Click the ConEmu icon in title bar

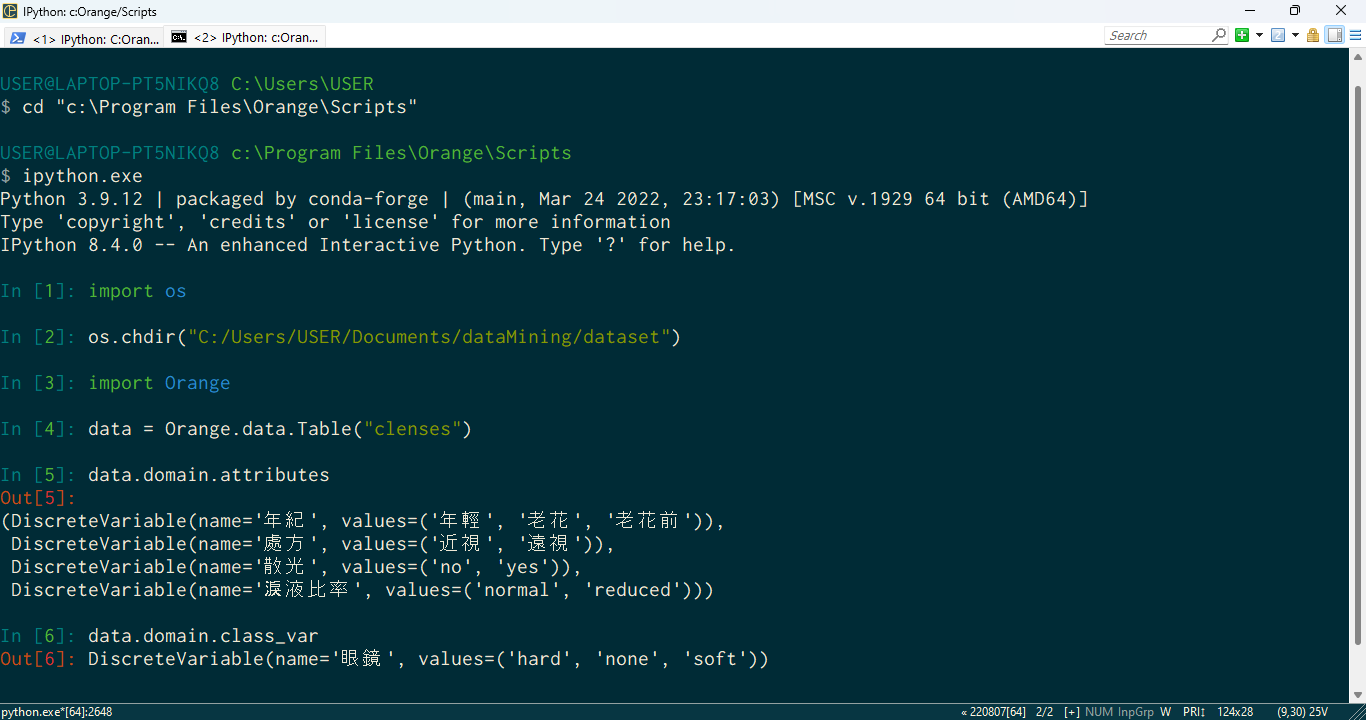click(10, 11)
